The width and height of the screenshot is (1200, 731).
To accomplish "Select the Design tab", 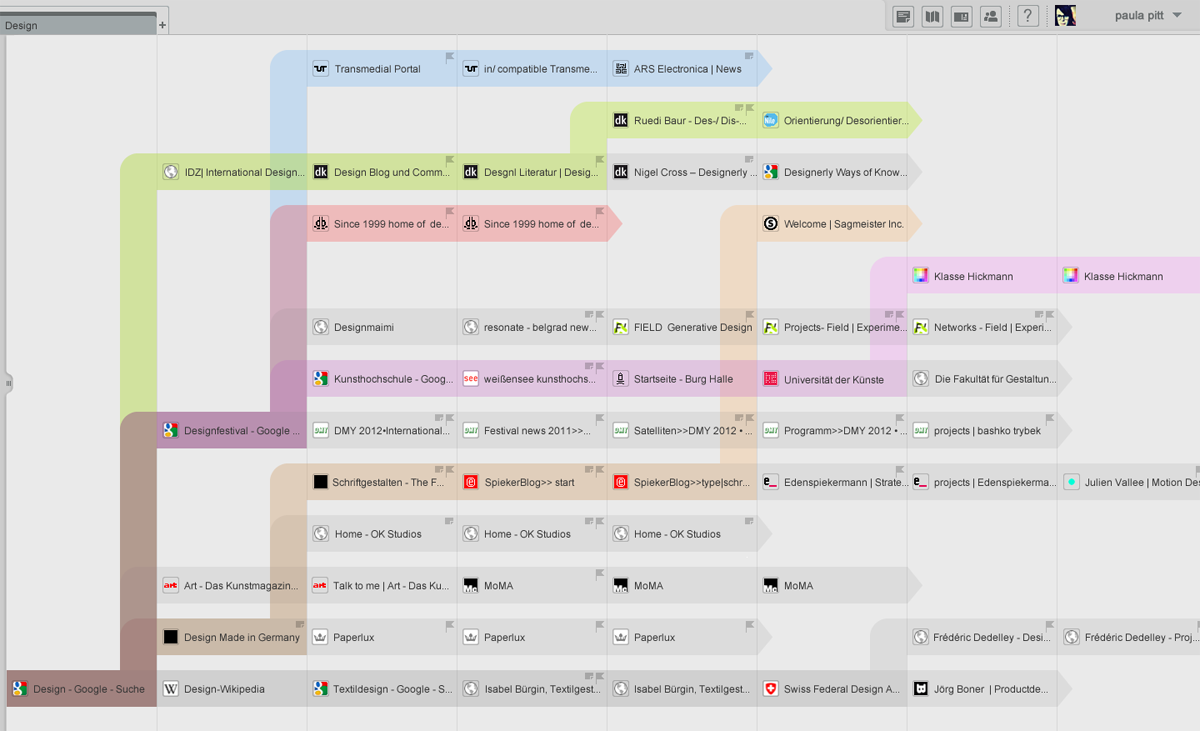I will [78, 24].
